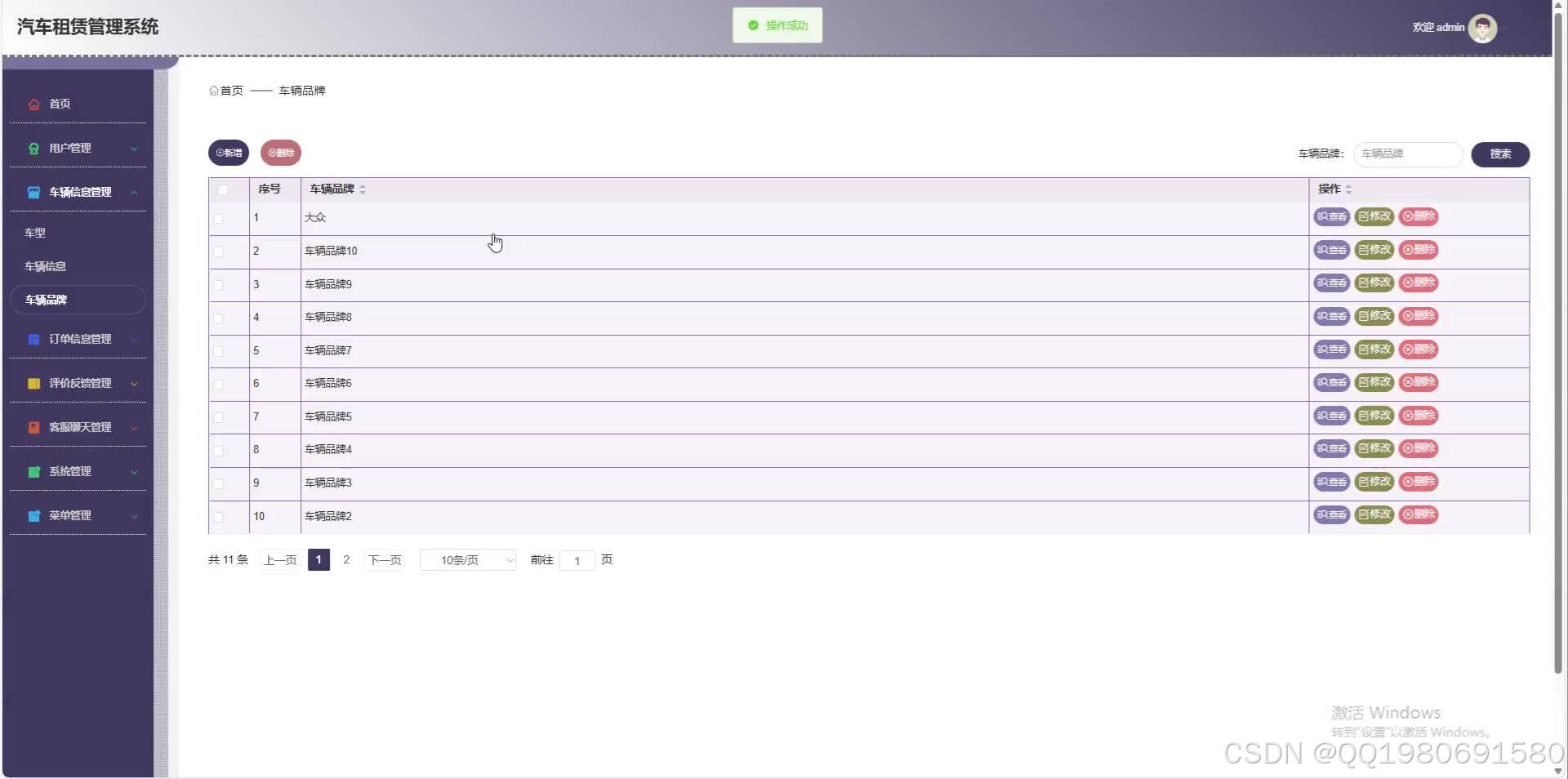View details of the 大众 row
This screenshot has width=1568, height=779.
[x=1331, y=216]
